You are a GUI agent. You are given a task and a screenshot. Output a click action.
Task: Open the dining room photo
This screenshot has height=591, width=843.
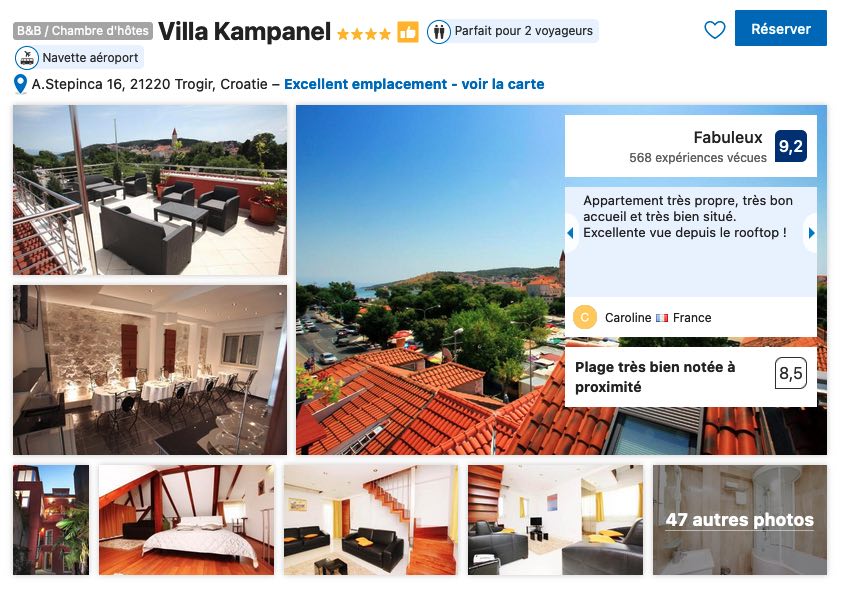pos(150,370)
